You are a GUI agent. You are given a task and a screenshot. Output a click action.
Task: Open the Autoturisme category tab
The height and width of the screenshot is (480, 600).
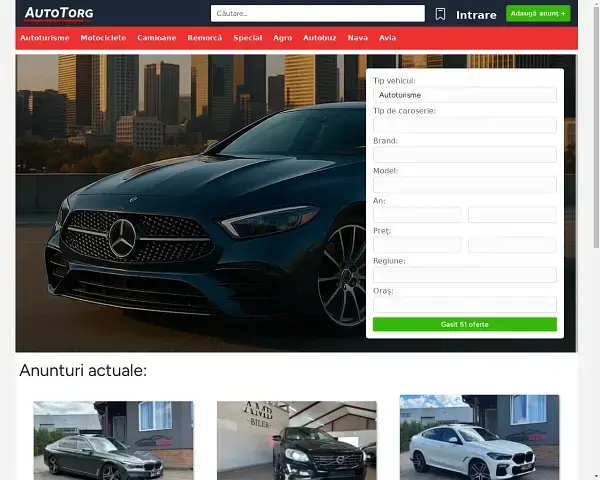(45, 38)
